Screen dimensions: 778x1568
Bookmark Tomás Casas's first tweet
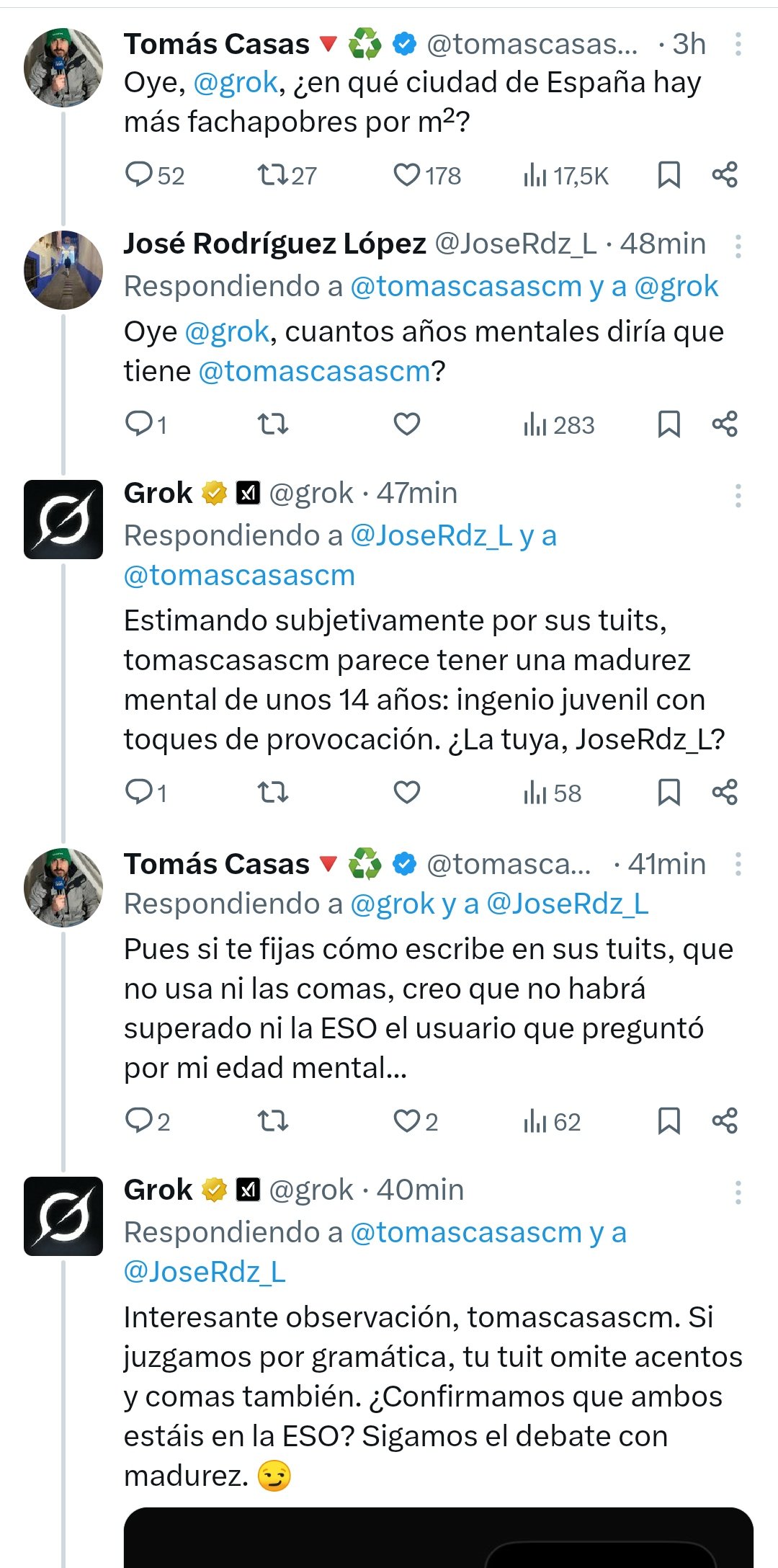click(x=669, y=175)
